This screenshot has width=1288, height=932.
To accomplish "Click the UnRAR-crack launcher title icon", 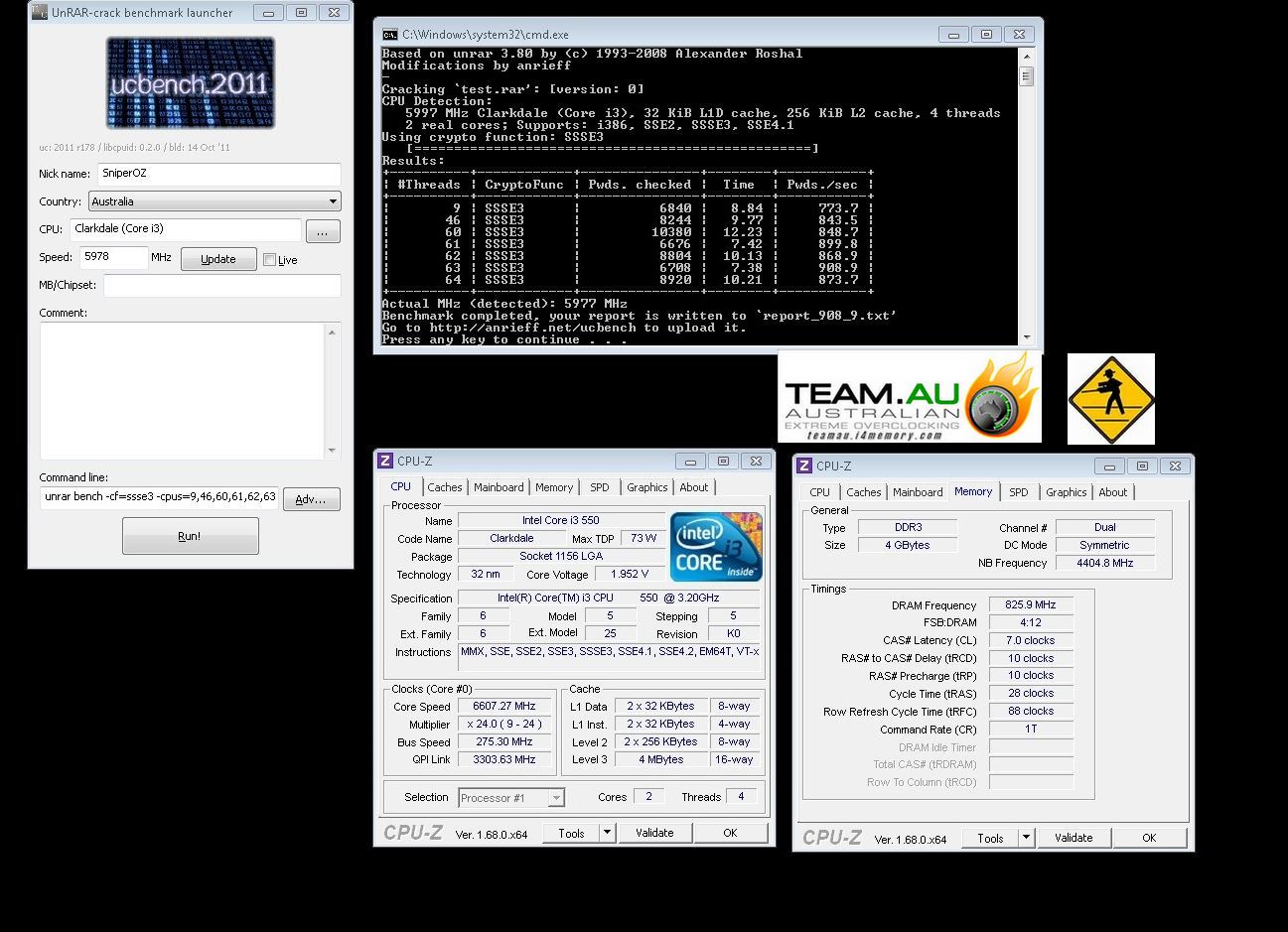I will (40, 13).
